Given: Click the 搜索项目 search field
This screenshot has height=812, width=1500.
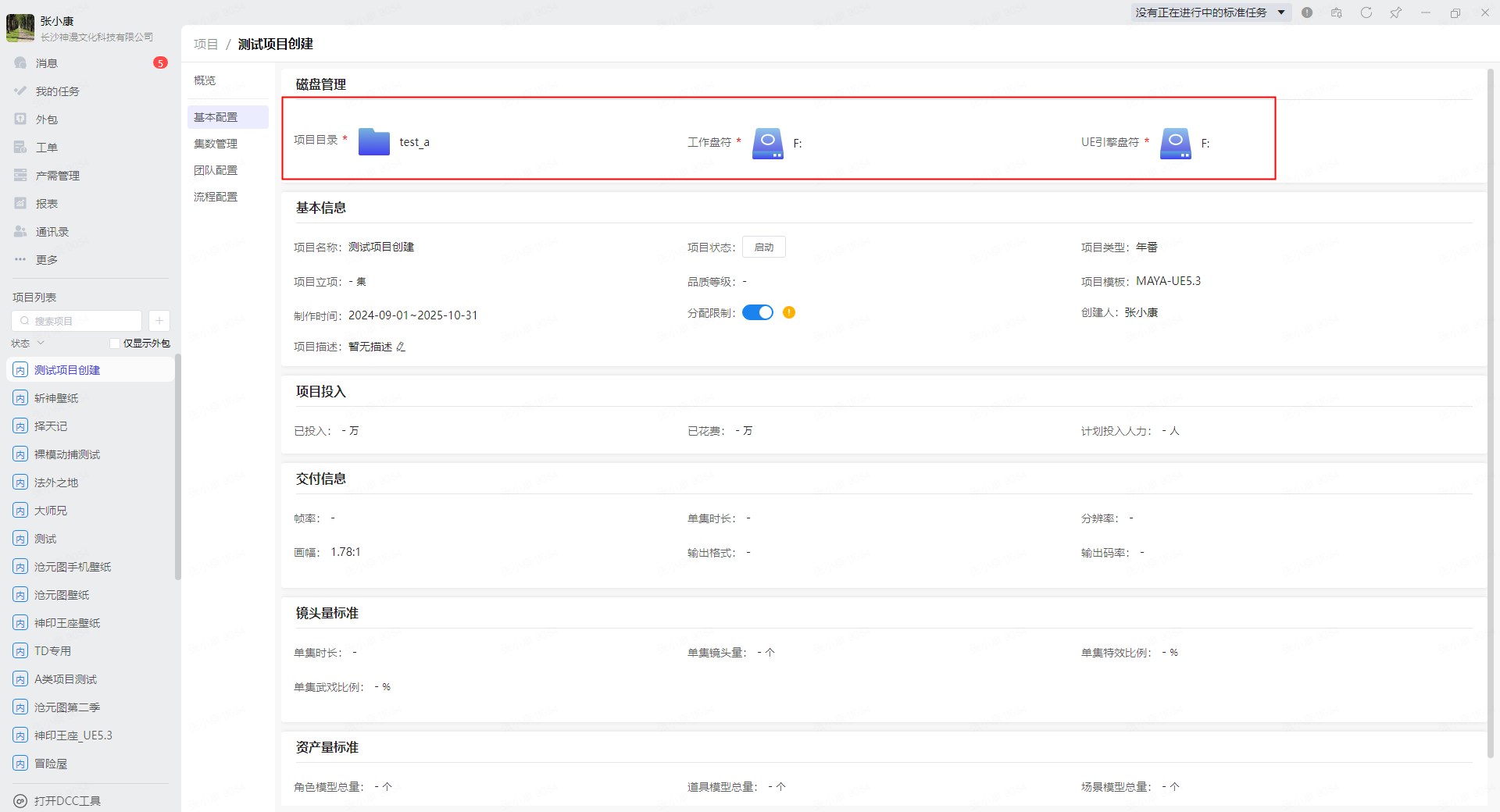Looking at the screenshot, I should [78, 321].
